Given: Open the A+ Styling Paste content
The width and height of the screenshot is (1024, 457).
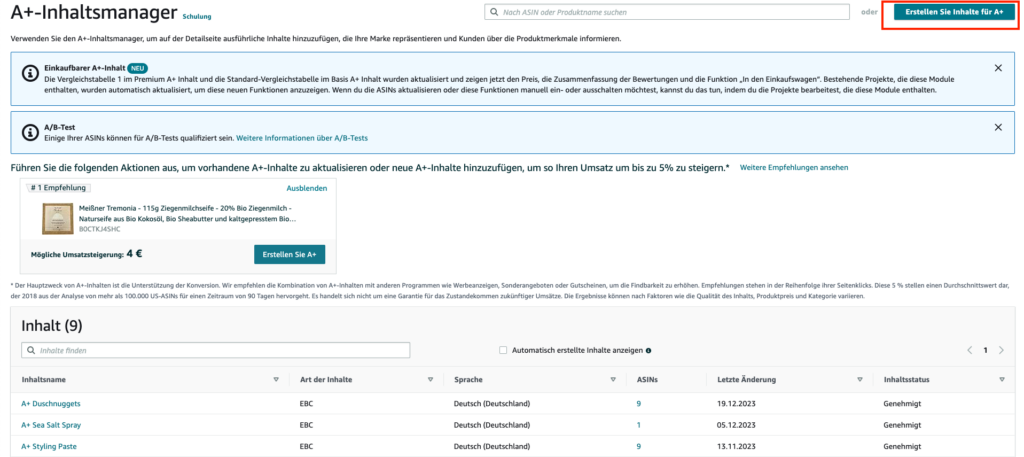Looking at the screenshot, I should coord(50,447).
